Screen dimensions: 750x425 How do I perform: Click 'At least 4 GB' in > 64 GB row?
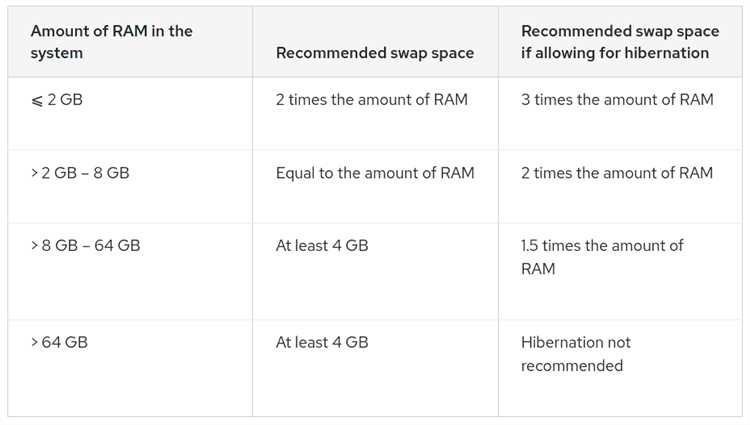[x=322, y=342]
